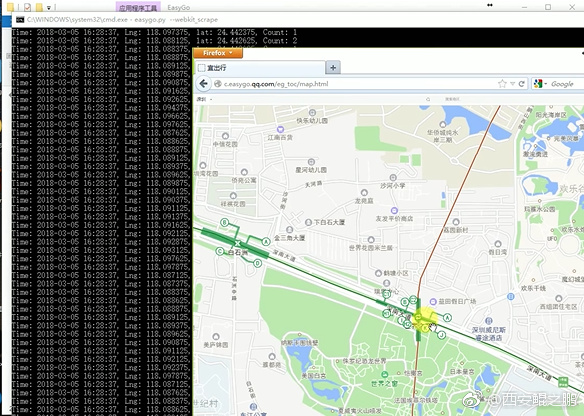Viewport: 584px width, 416px height.
Task: Reload the map page in Firefox
Action: [521, 84]
